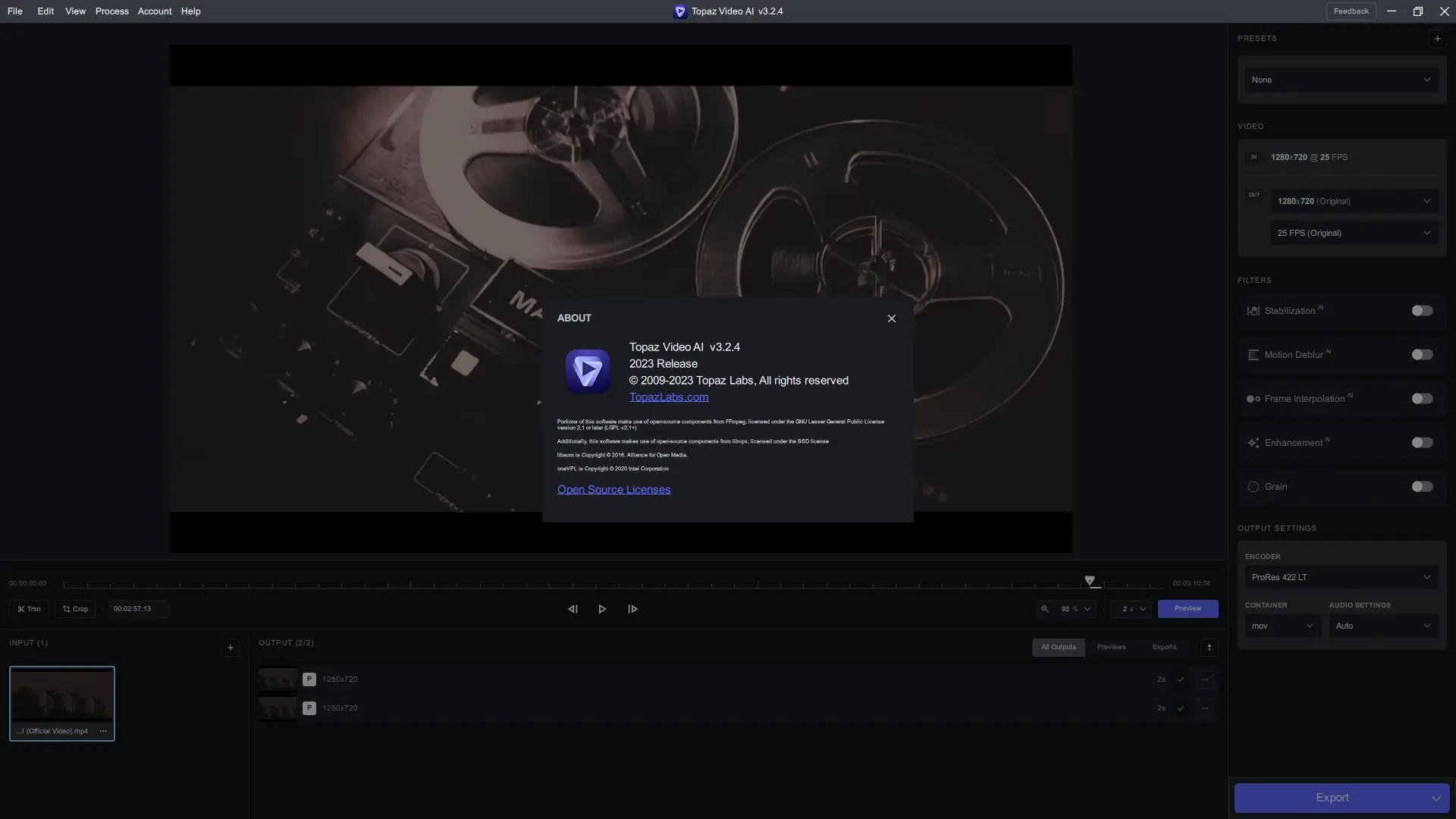Viewport: 1456px width, 819px height.
Task: Turn on the Frame Interpolation toggle
Action: [1422, 399]
